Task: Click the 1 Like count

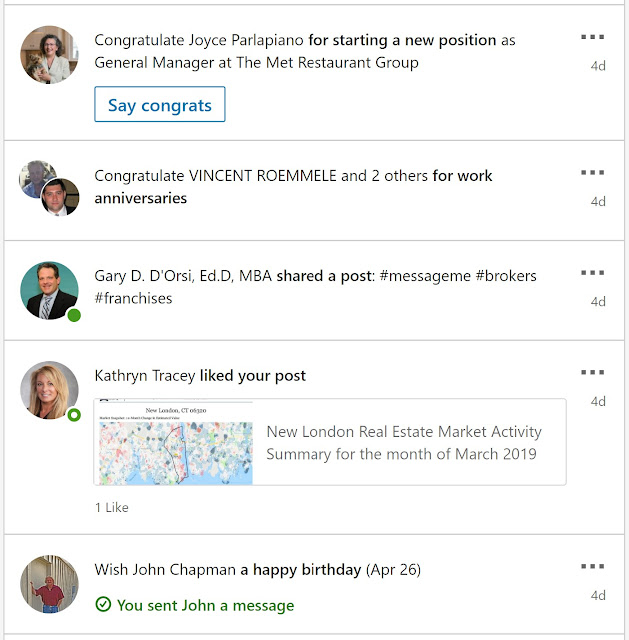Action: 112,507
